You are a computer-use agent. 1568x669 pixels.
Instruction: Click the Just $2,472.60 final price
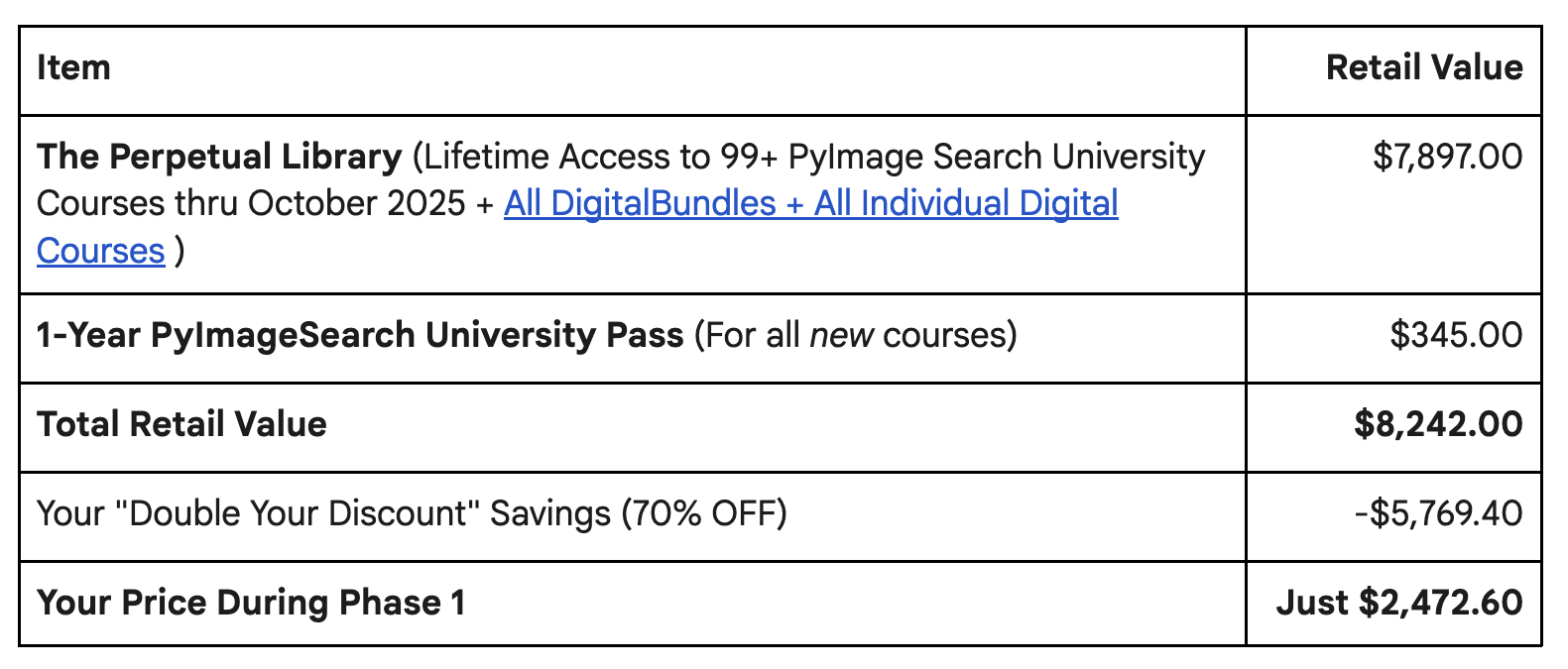pos(1398,603)
